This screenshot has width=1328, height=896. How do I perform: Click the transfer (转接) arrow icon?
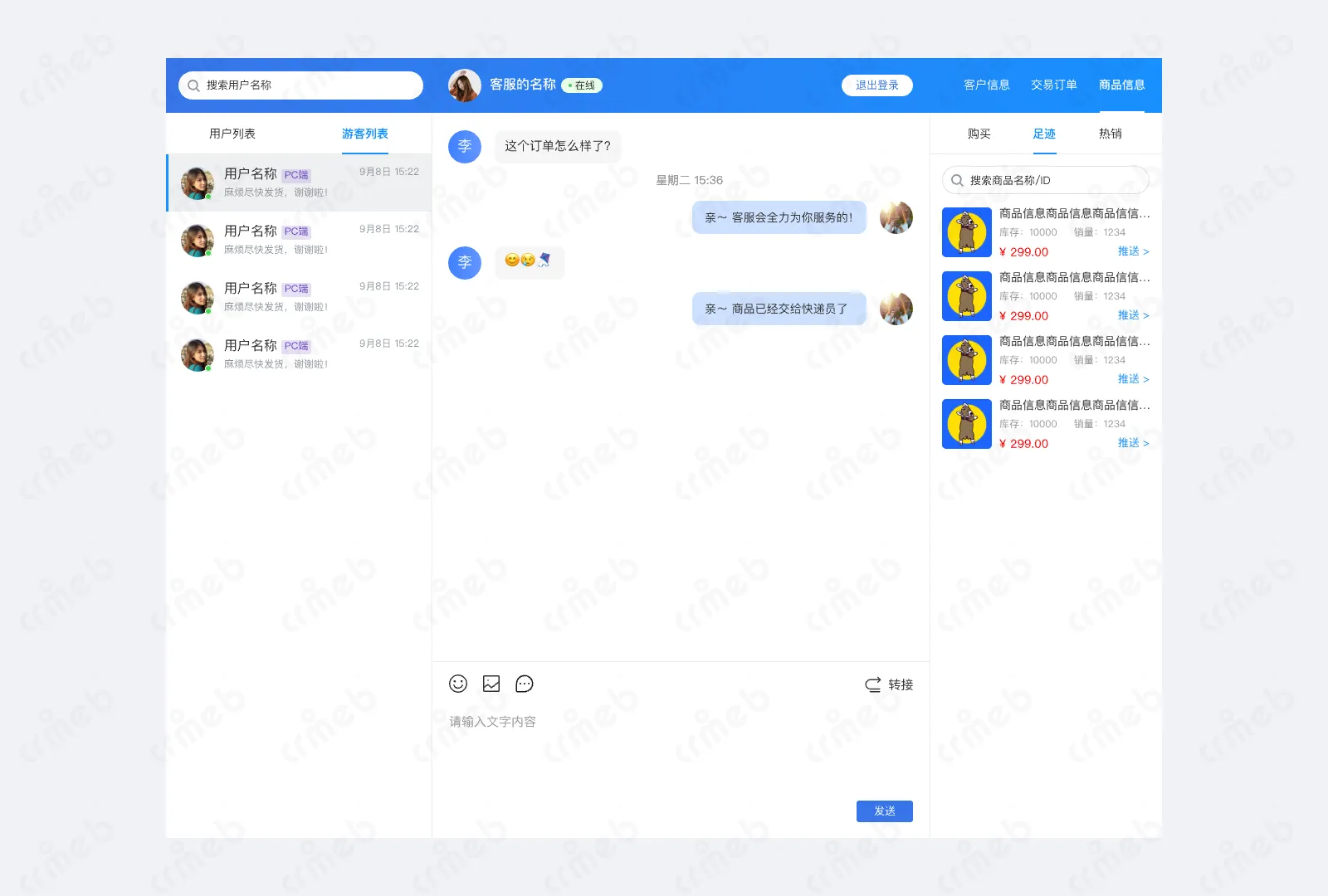[873, 684]
